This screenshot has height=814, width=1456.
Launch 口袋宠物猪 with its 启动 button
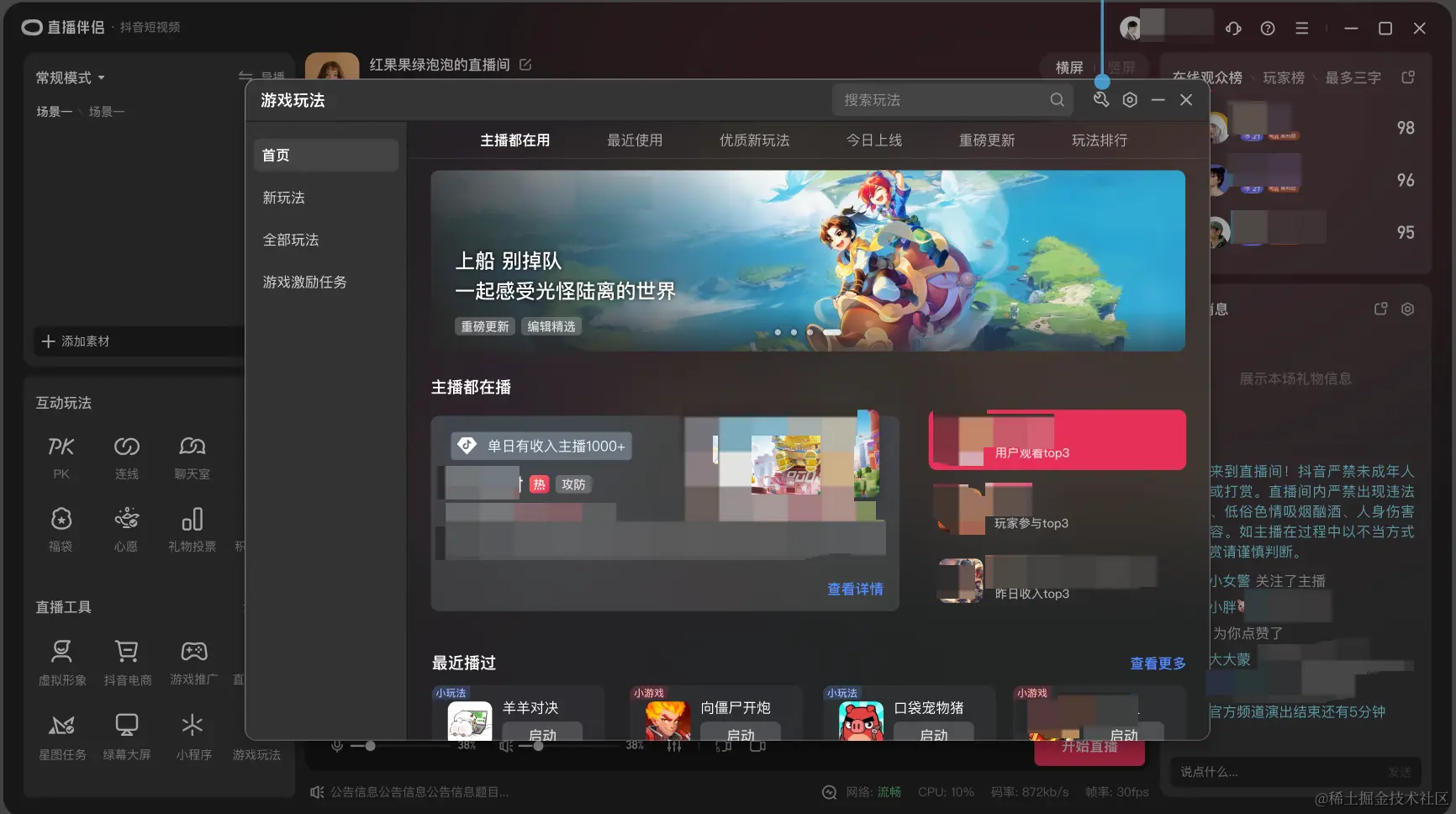coord(934,733)
